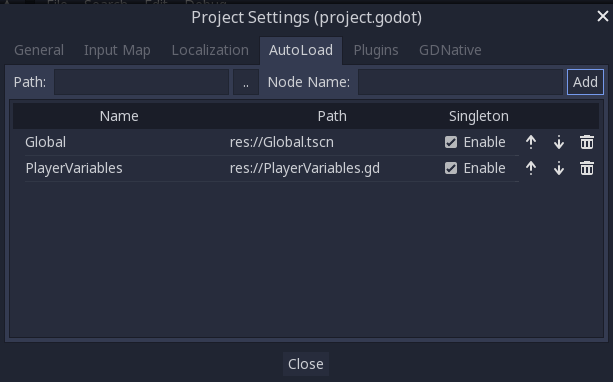This screenshot has height=382, width=613.
Task: Move the Global autoload up
Action: 531,142
